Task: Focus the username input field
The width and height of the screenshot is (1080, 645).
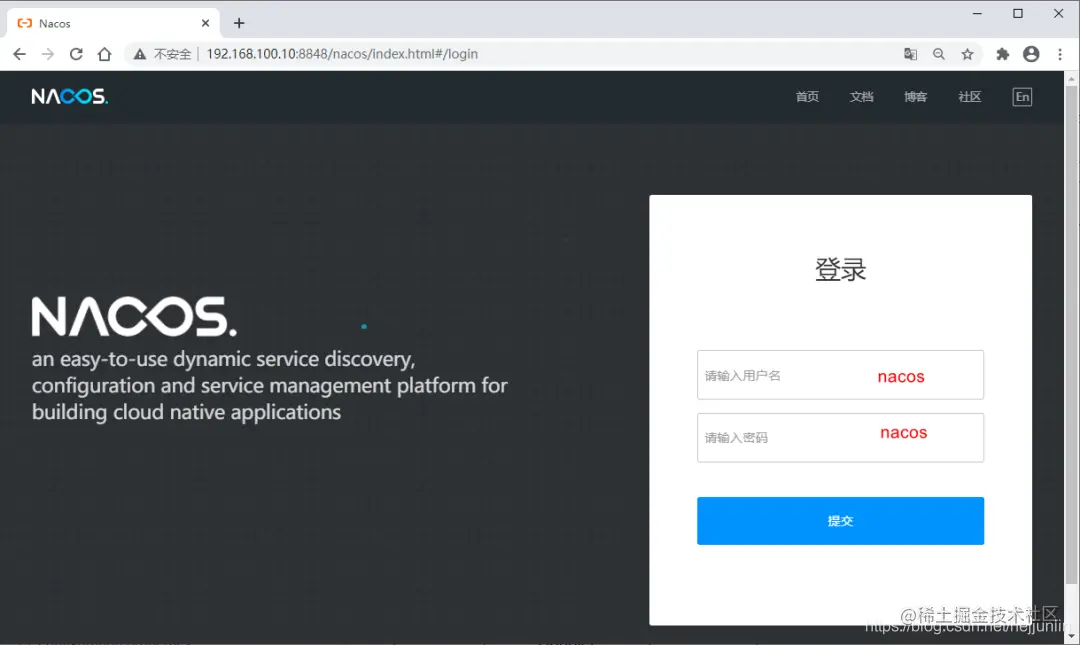Action: [840, 375]
